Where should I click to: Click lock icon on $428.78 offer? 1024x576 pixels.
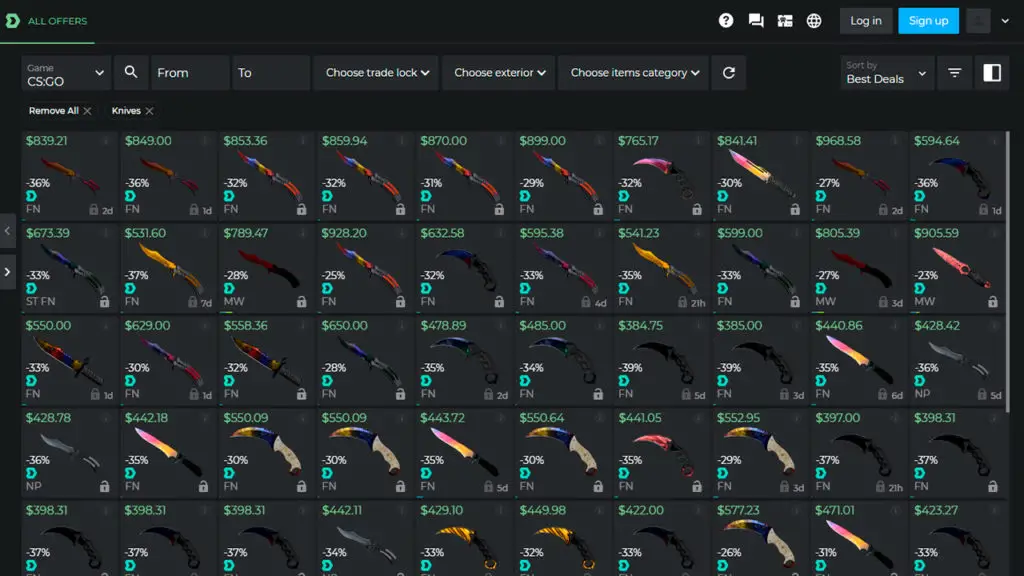coord(104,487)
